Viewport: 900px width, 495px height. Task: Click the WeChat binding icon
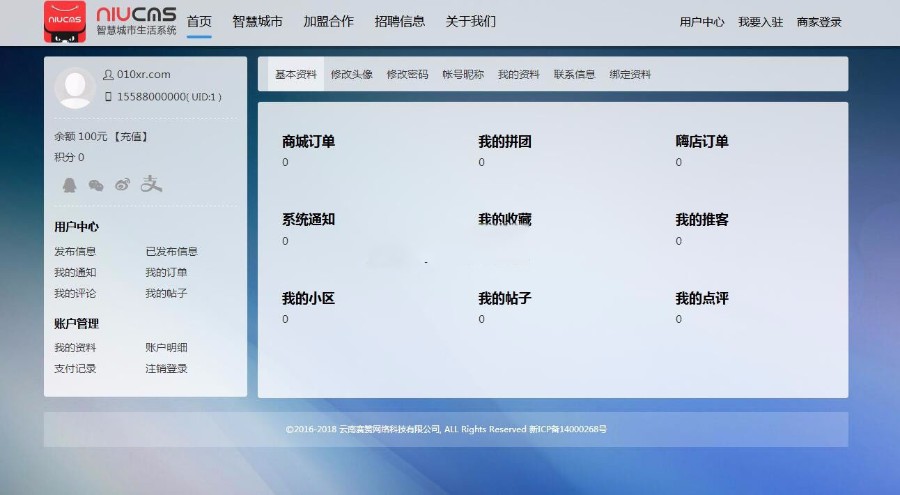pos(96,185)
